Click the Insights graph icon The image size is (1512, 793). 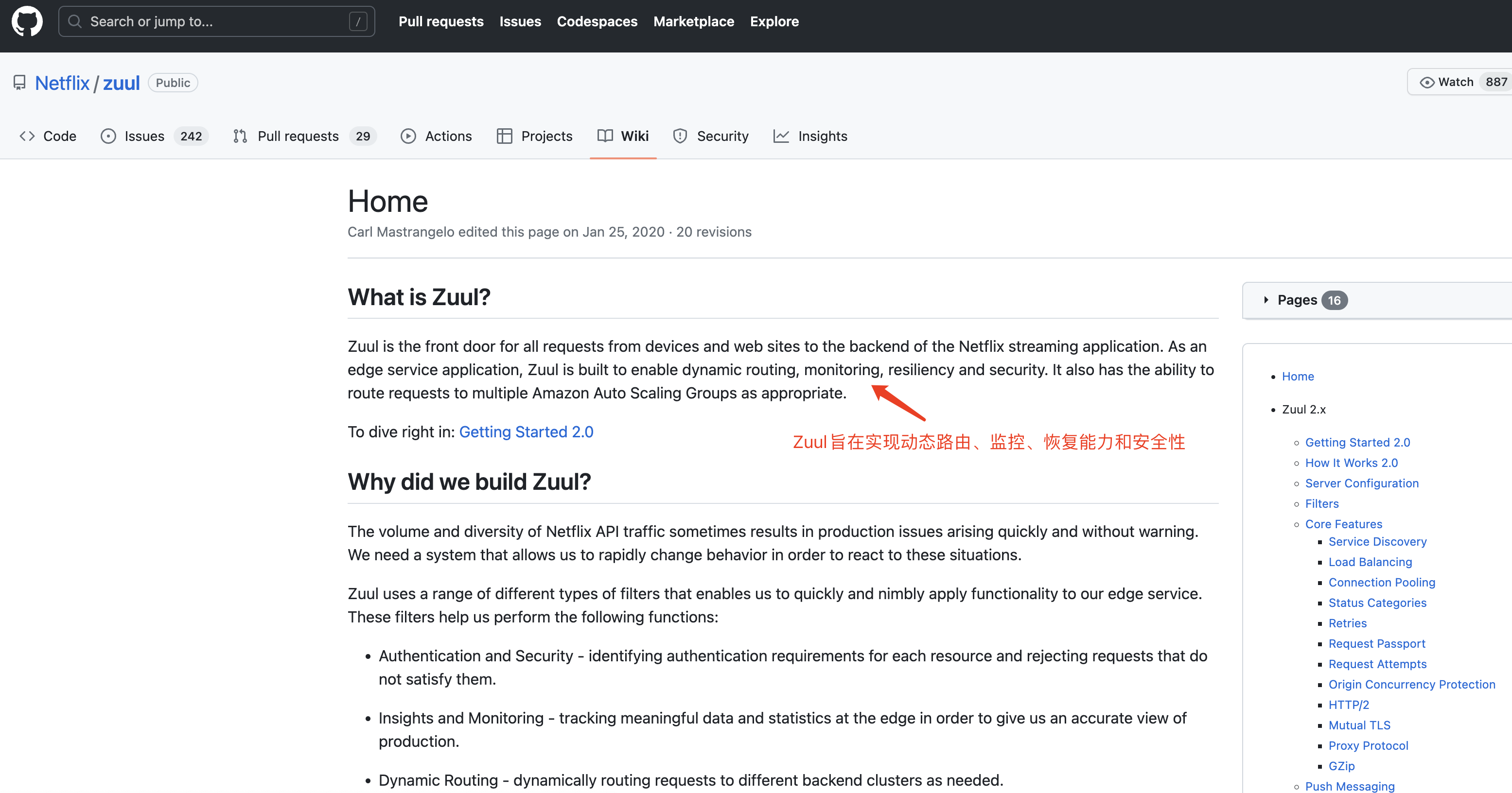point(781,136)
